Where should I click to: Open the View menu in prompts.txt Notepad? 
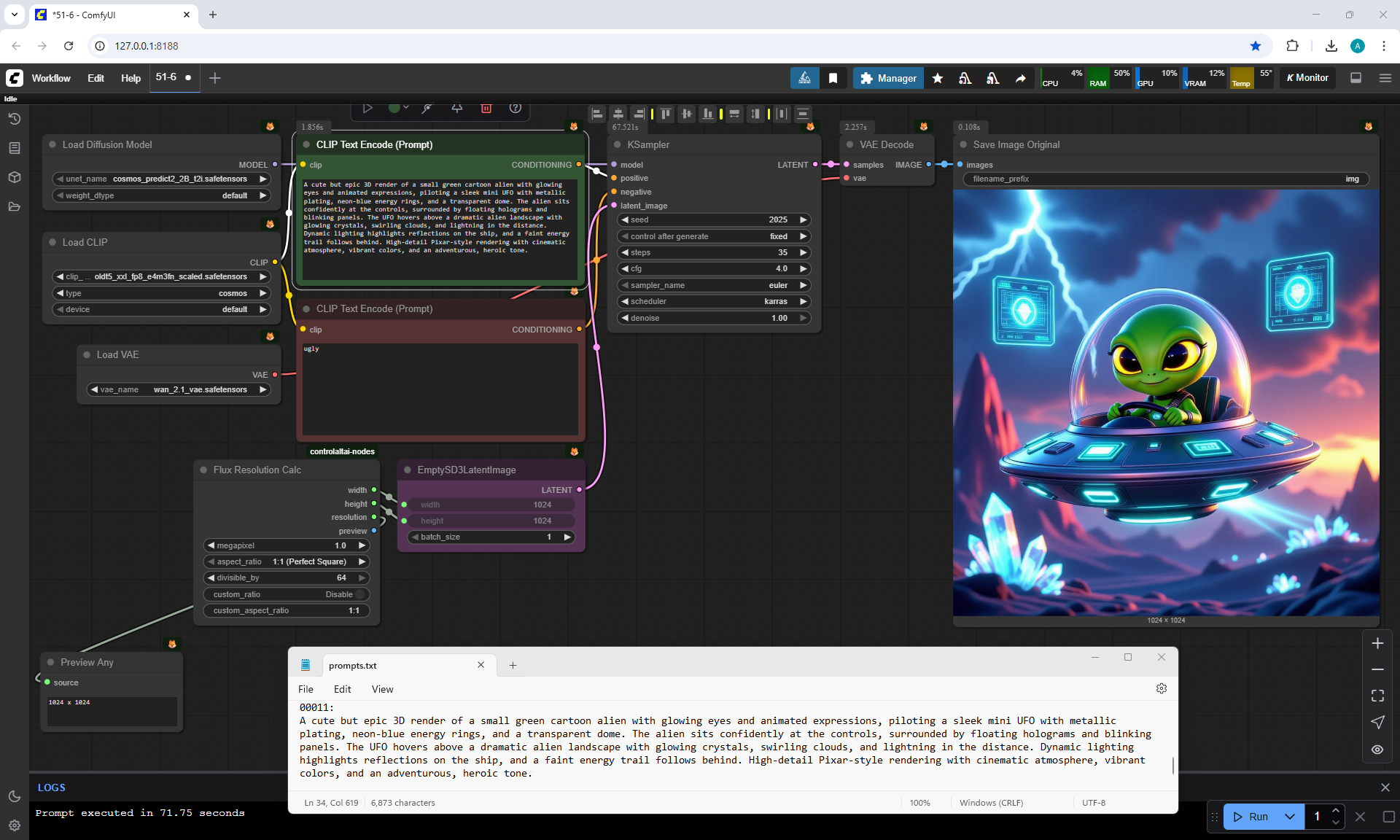(382, 689)
